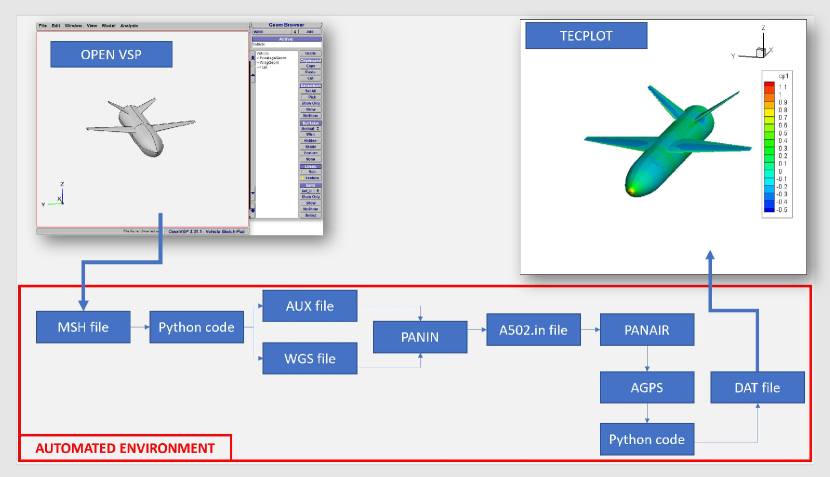The width and height of the screenshot is (830, 477).
Task: Select Tail in the geometry tree
Action: point(263,67)
